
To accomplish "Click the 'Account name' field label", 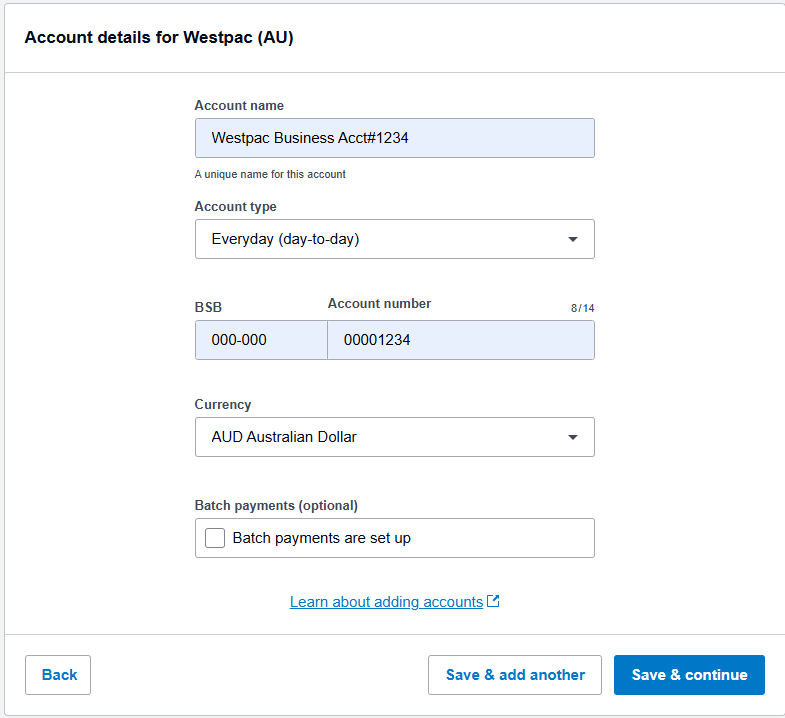I will [x=239, y=106].
